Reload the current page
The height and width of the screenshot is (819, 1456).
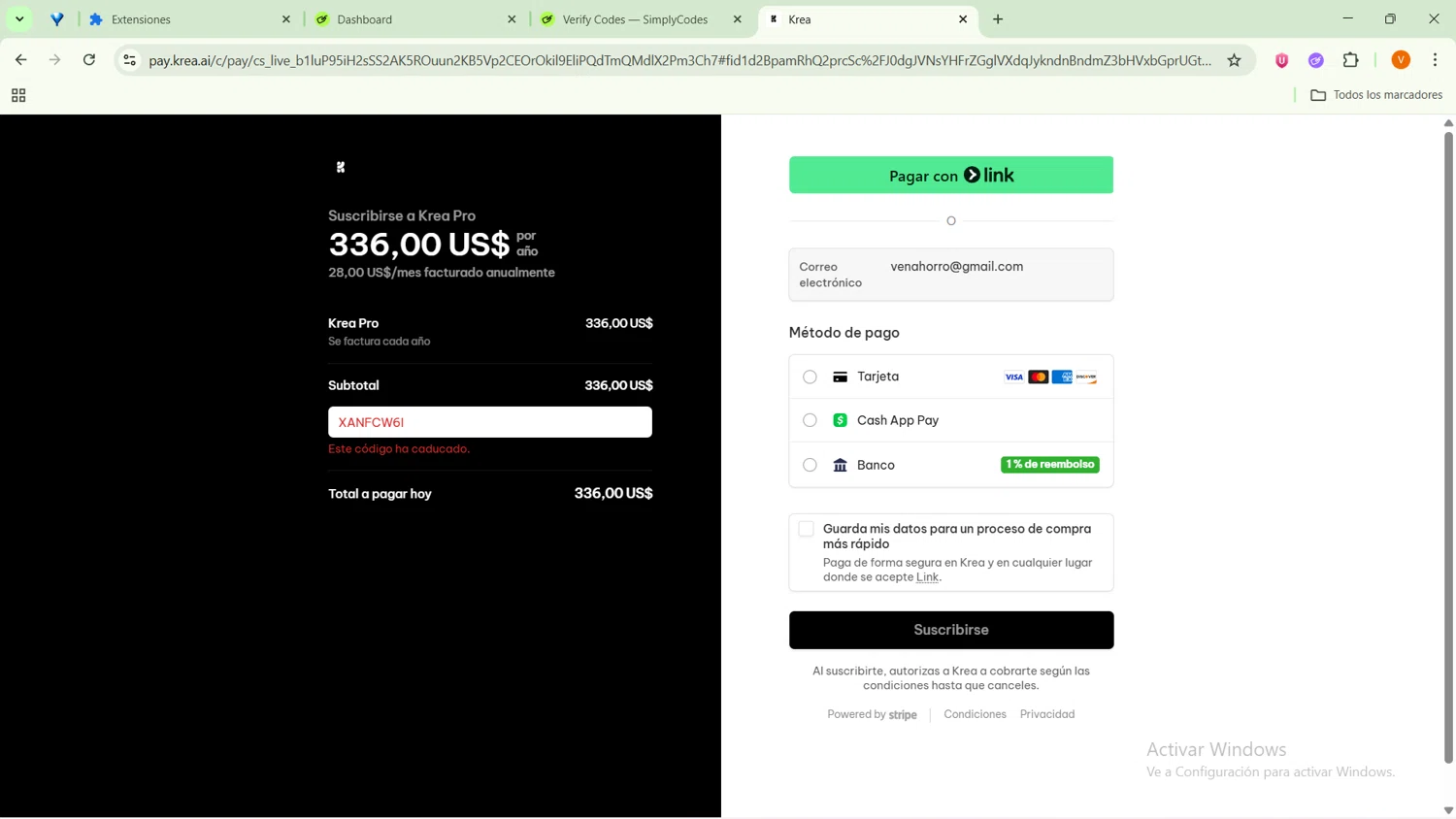click(89, 60)
